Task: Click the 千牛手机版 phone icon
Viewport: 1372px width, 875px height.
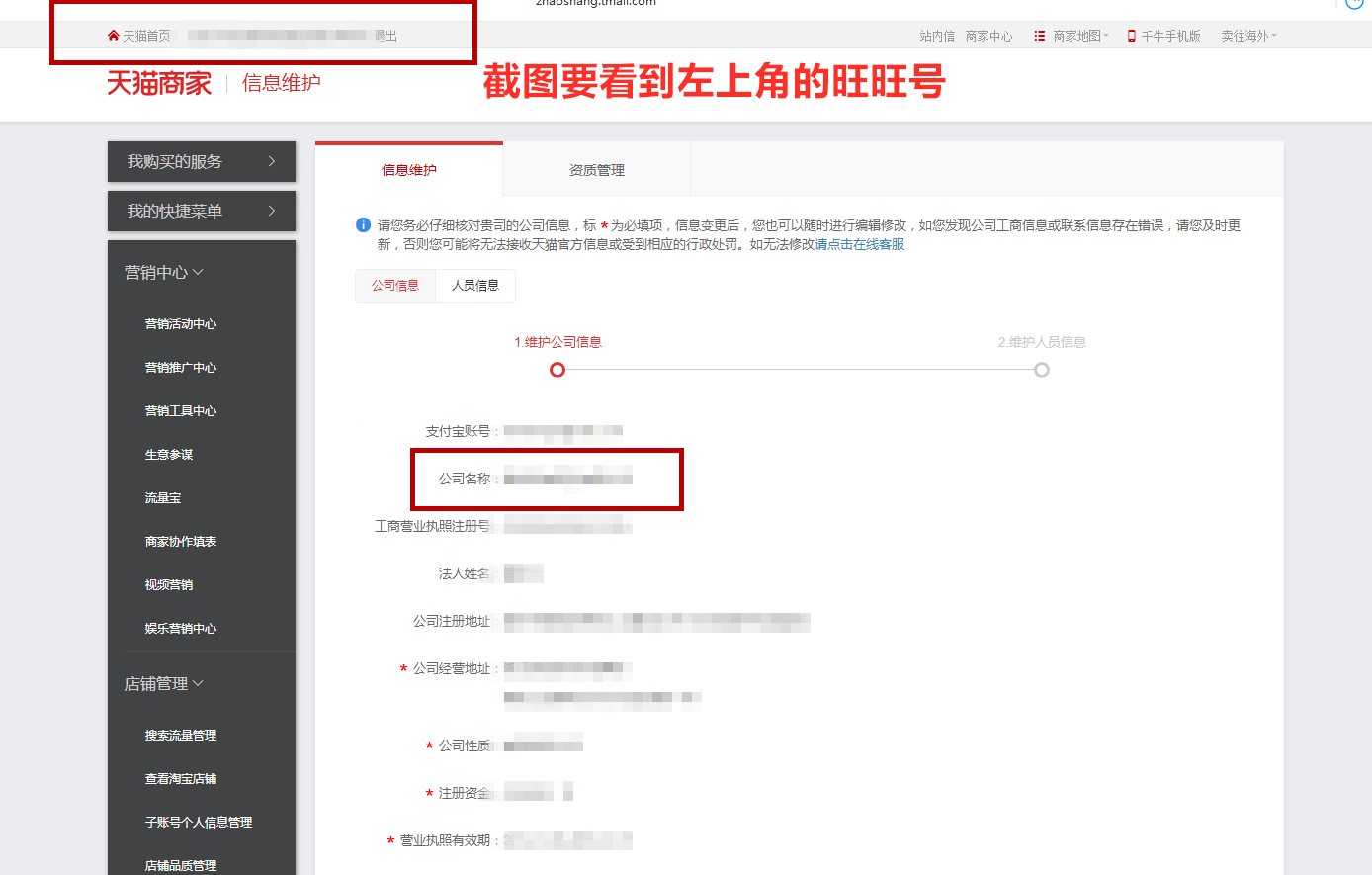Action: point(1132,36)
